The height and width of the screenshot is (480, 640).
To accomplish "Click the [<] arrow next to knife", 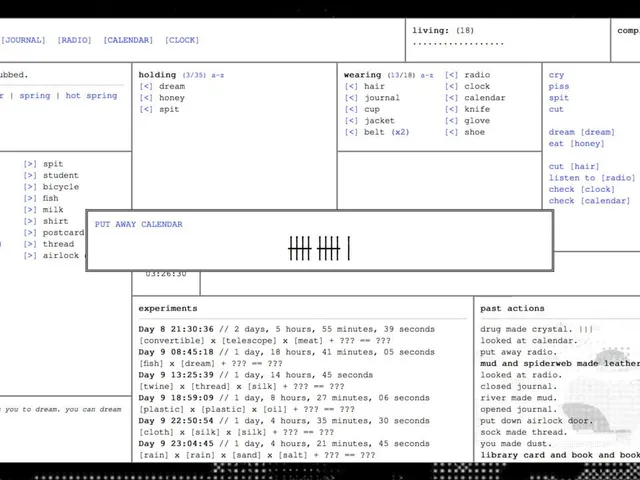I will pyautogui.click(x=451, y=109).
